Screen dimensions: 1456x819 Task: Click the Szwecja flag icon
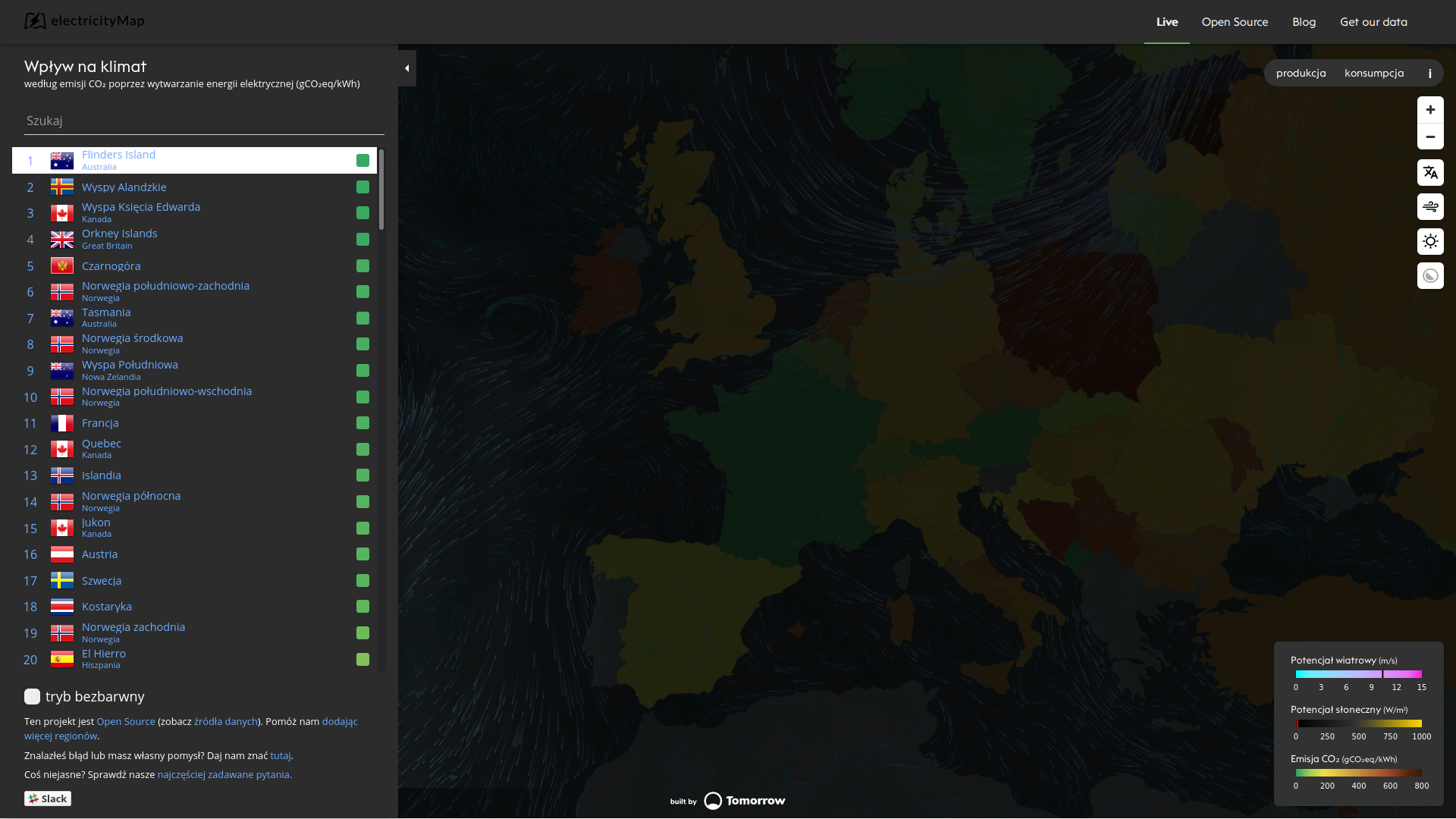click(62, 580)
